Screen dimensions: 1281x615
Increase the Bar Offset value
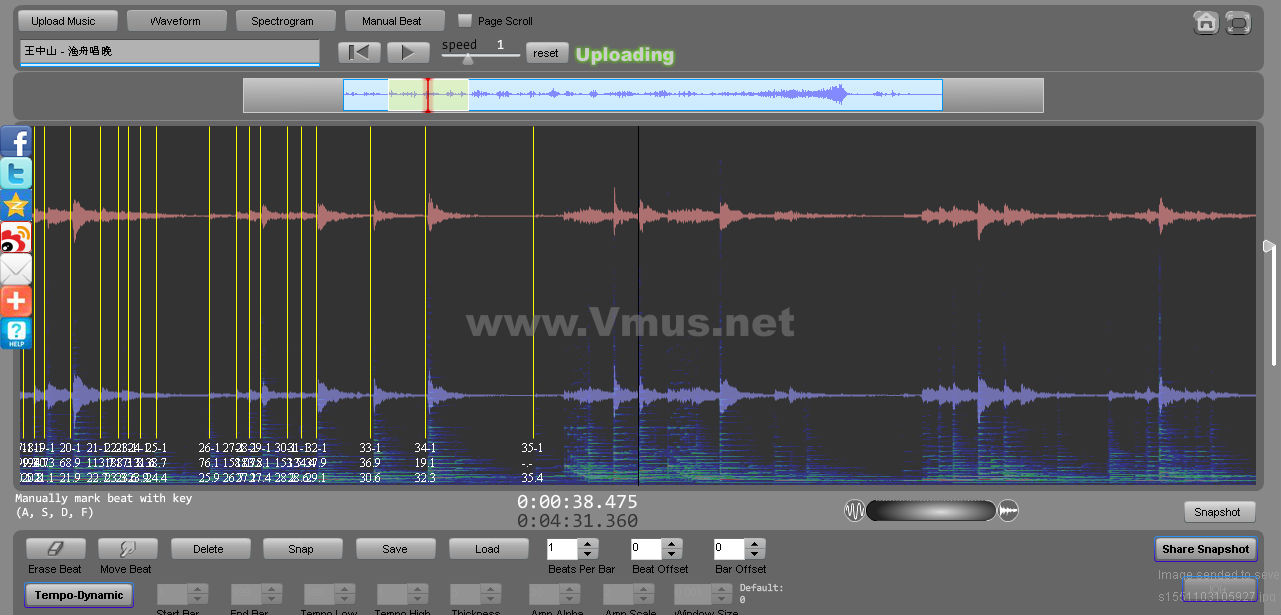coord(754,544)
